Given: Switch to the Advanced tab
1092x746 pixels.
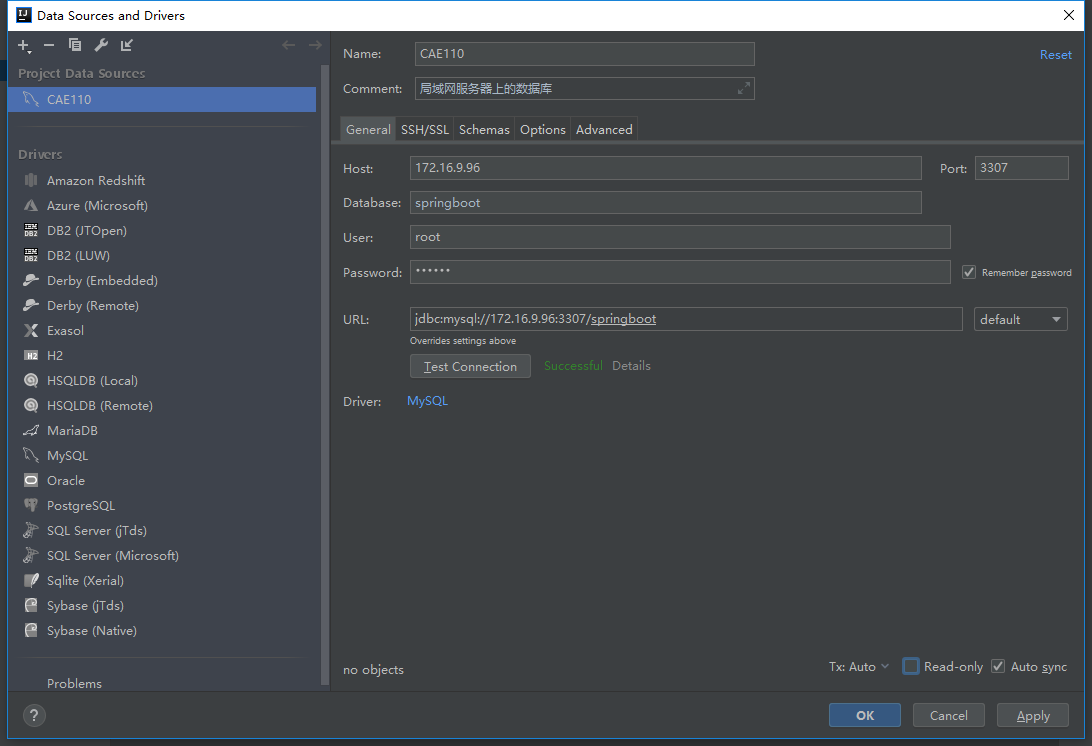Looking at the screenshot, I should [604, 130].
